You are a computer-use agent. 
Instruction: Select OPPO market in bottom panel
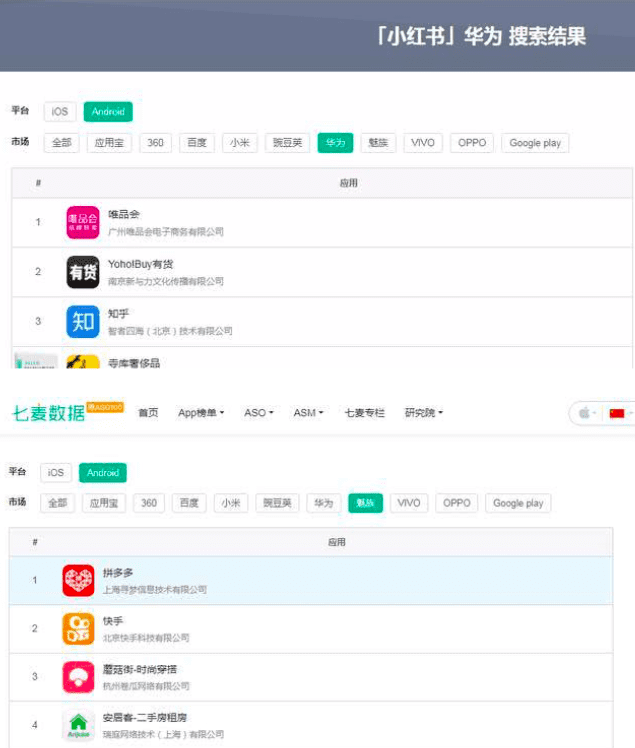pos(457,503)
